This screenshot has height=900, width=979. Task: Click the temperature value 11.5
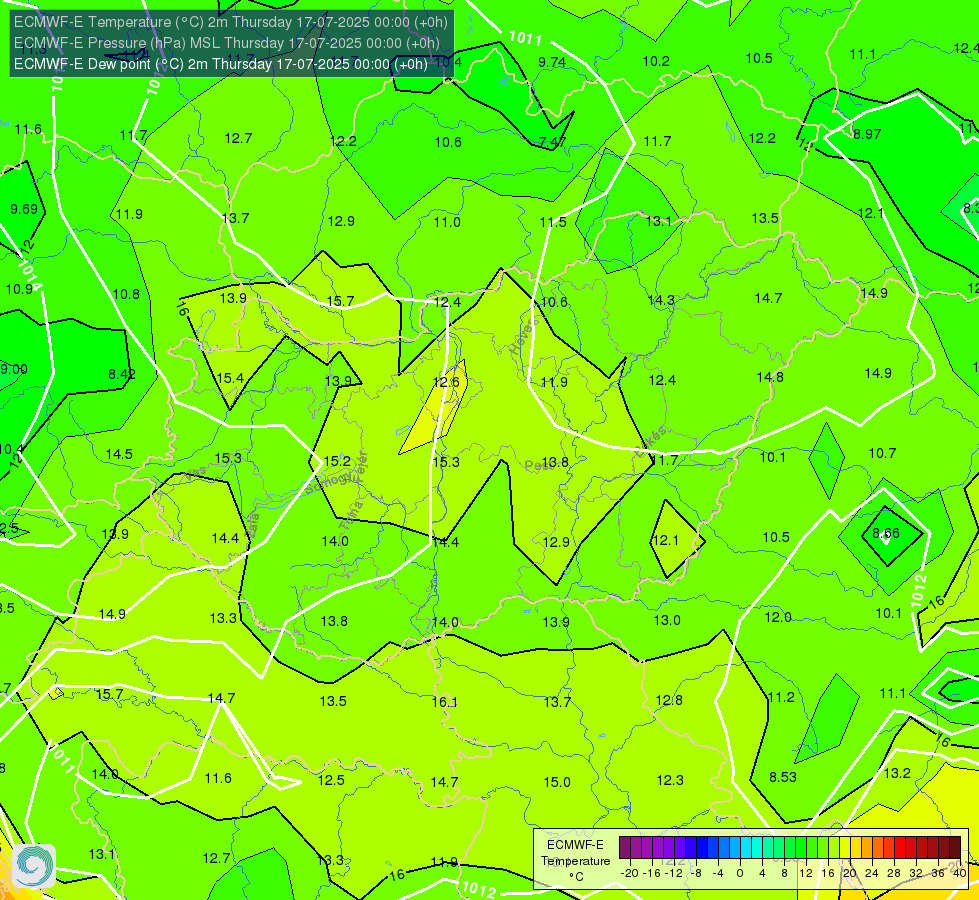(553, 222)
